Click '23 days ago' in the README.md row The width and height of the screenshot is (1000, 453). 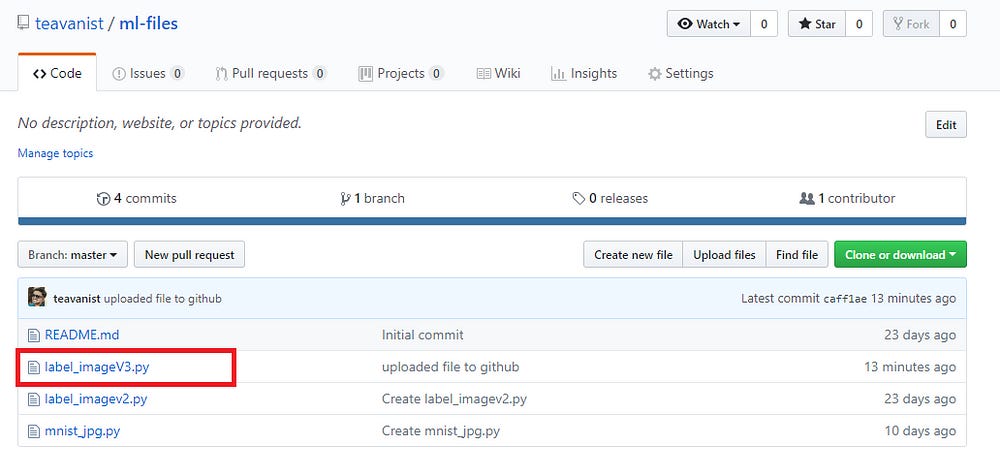(920, 335)
